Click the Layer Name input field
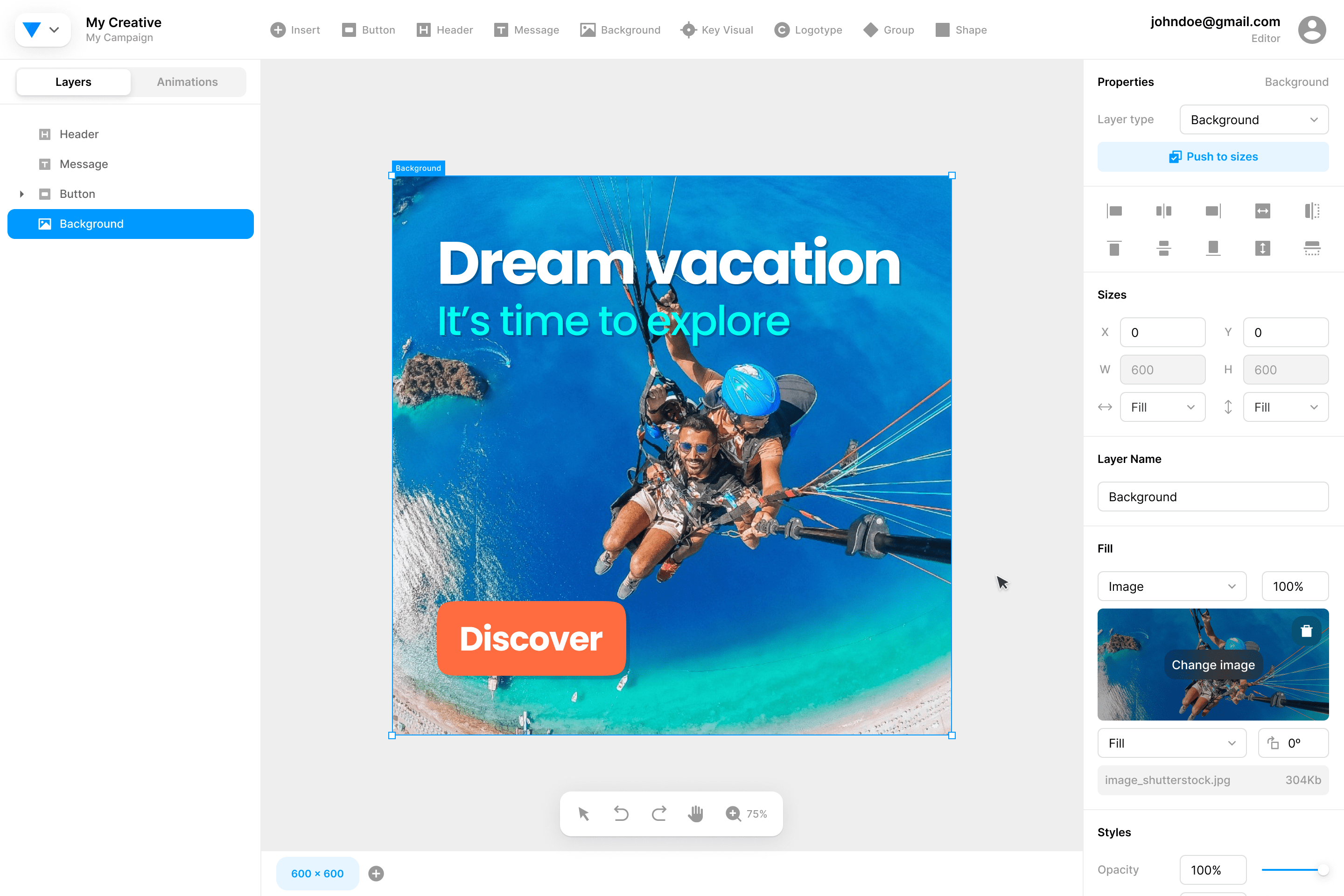 pos(1212,497)
